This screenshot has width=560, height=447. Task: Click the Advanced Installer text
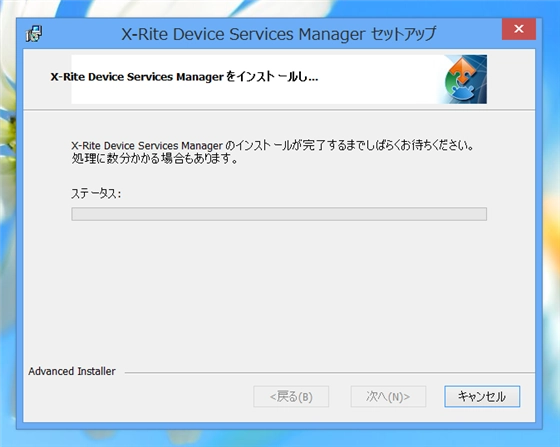72,371
